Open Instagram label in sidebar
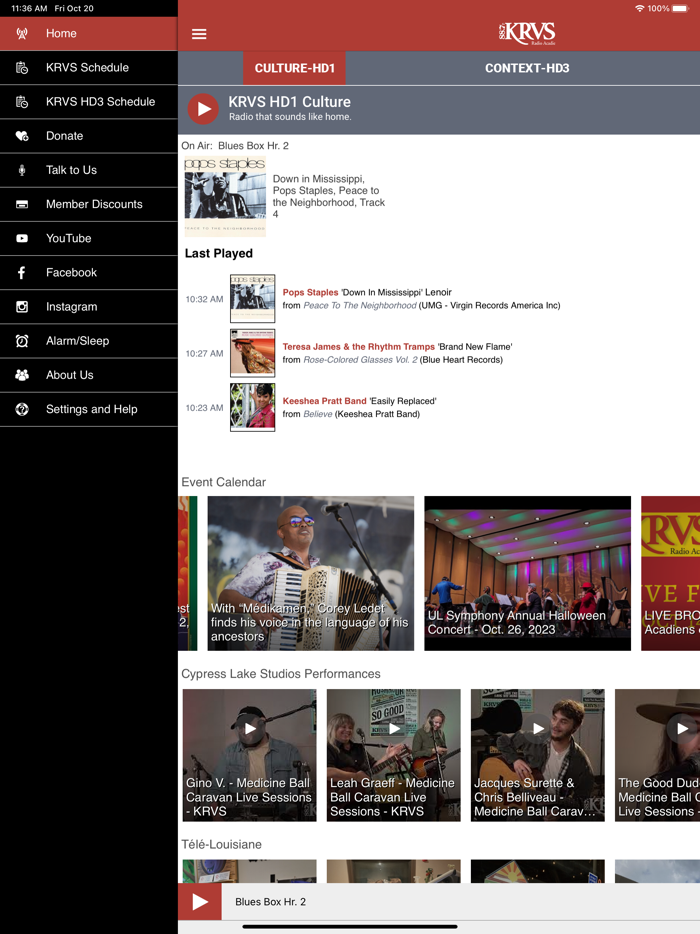Image resolution: width=700 pixels, height=934 pixels. (71, 307)
